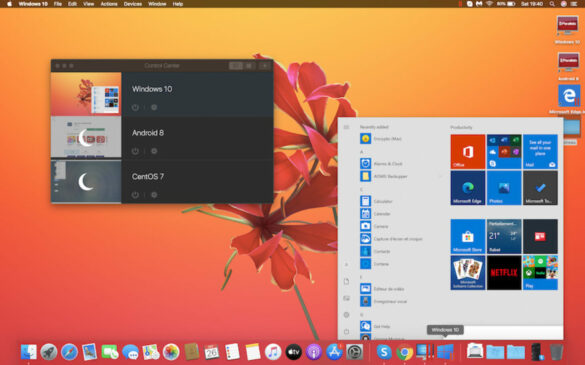Open the Microsoft Solitaire Collection tile
This screenshot has width=585, height=365.
[467, 272]
